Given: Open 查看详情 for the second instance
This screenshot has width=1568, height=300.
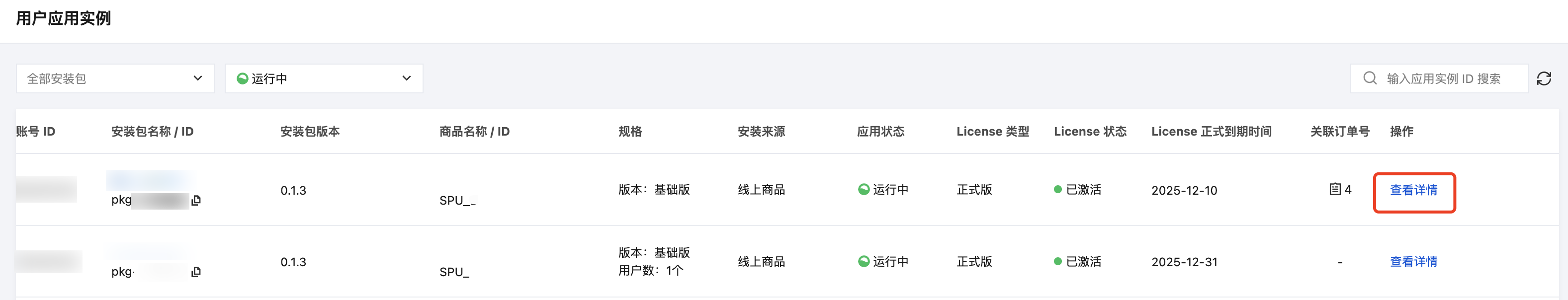Looking at the screenshot, I should pos(1413,261).
